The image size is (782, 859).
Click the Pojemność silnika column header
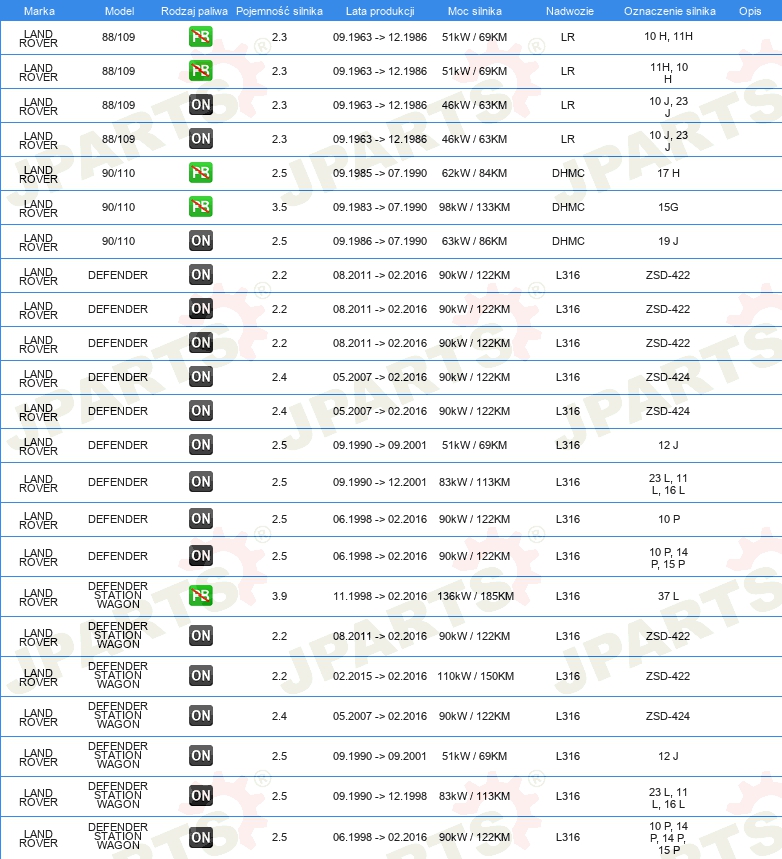click(x=279, y=11)
